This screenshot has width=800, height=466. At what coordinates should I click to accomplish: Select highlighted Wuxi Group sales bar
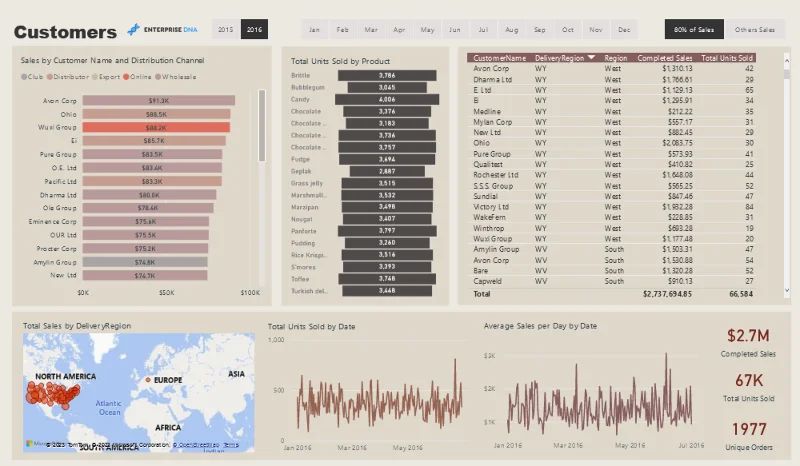[156, 128]
